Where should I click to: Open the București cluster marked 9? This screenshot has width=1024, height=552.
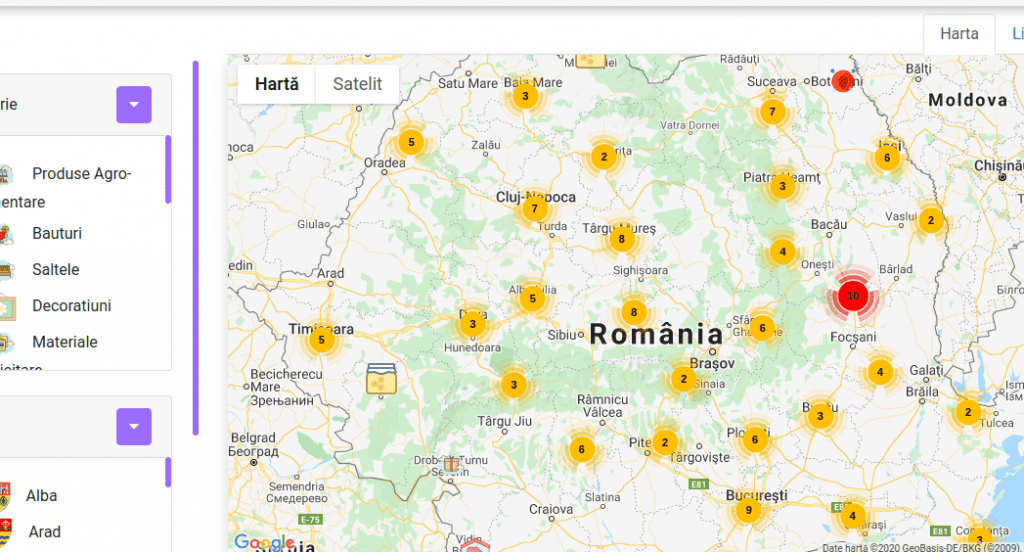(748, 510)
